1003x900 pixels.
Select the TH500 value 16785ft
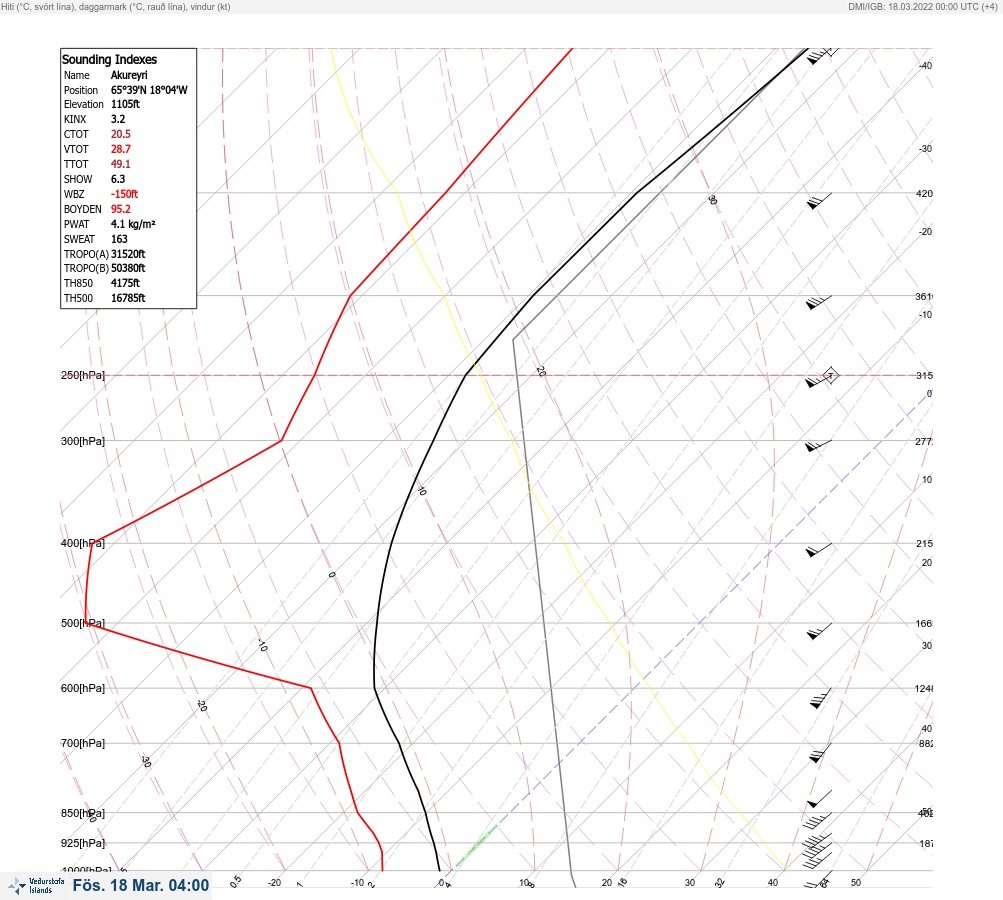[128, 298]
